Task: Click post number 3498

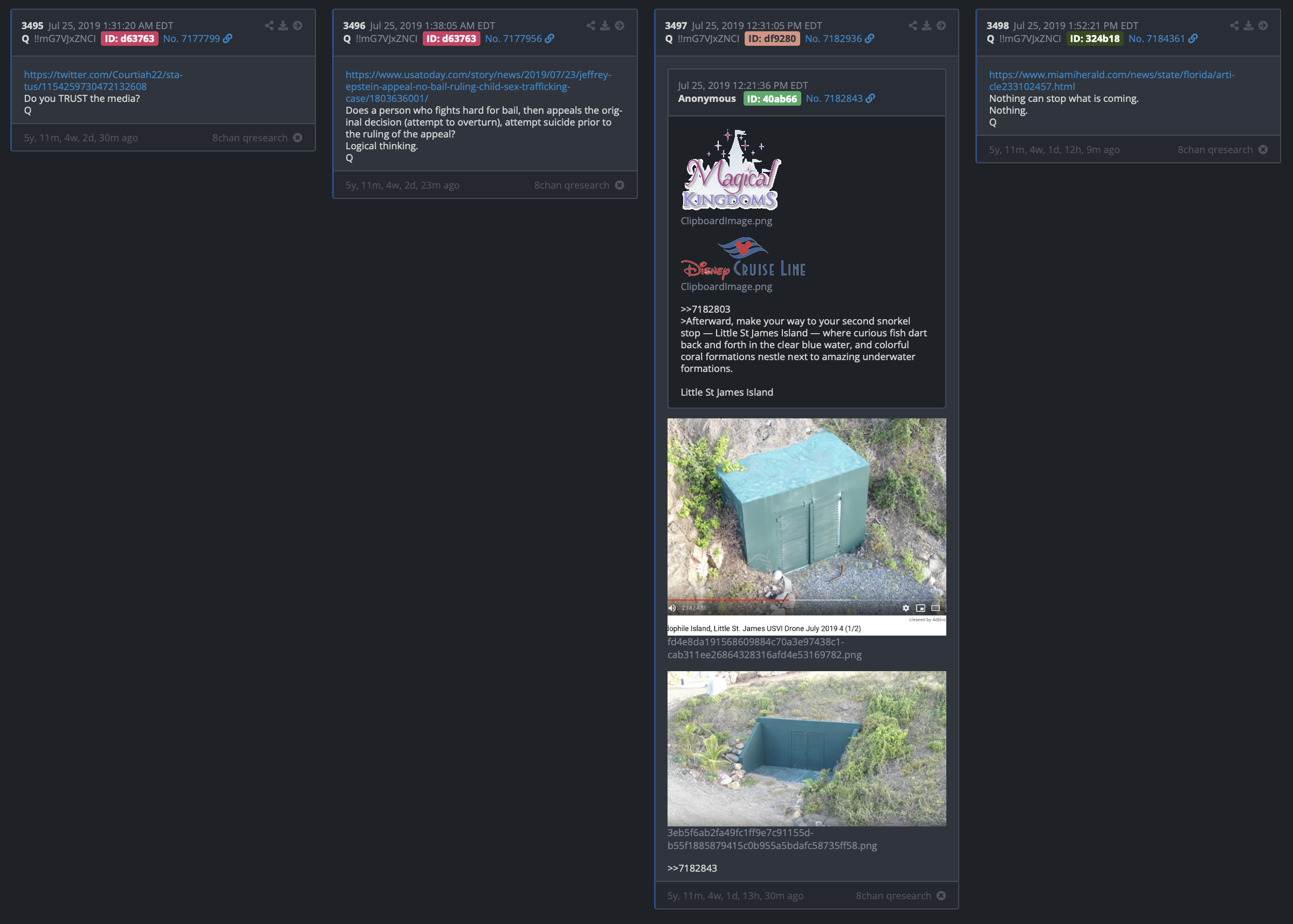Action: [x=998, y=25]
